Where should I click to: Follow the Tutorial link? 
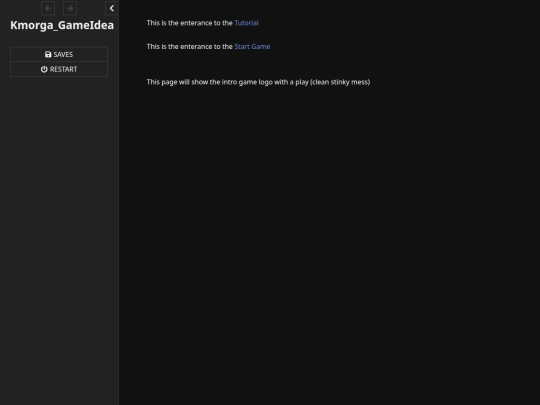click(246, 23)
